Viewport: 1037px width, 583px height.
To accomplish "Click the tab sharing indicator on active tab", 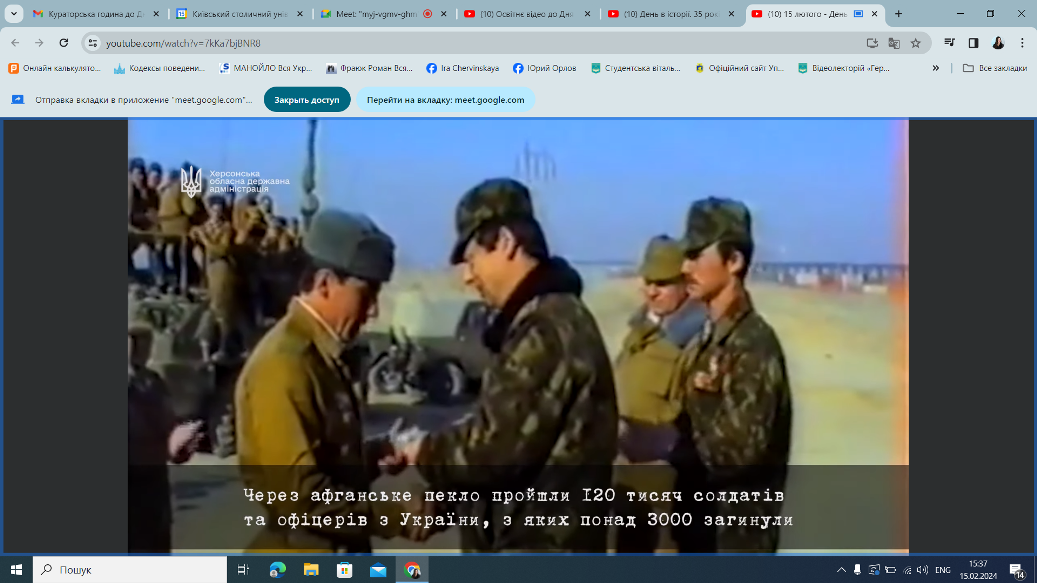I will pyautogui.click(x=858, y=13).
